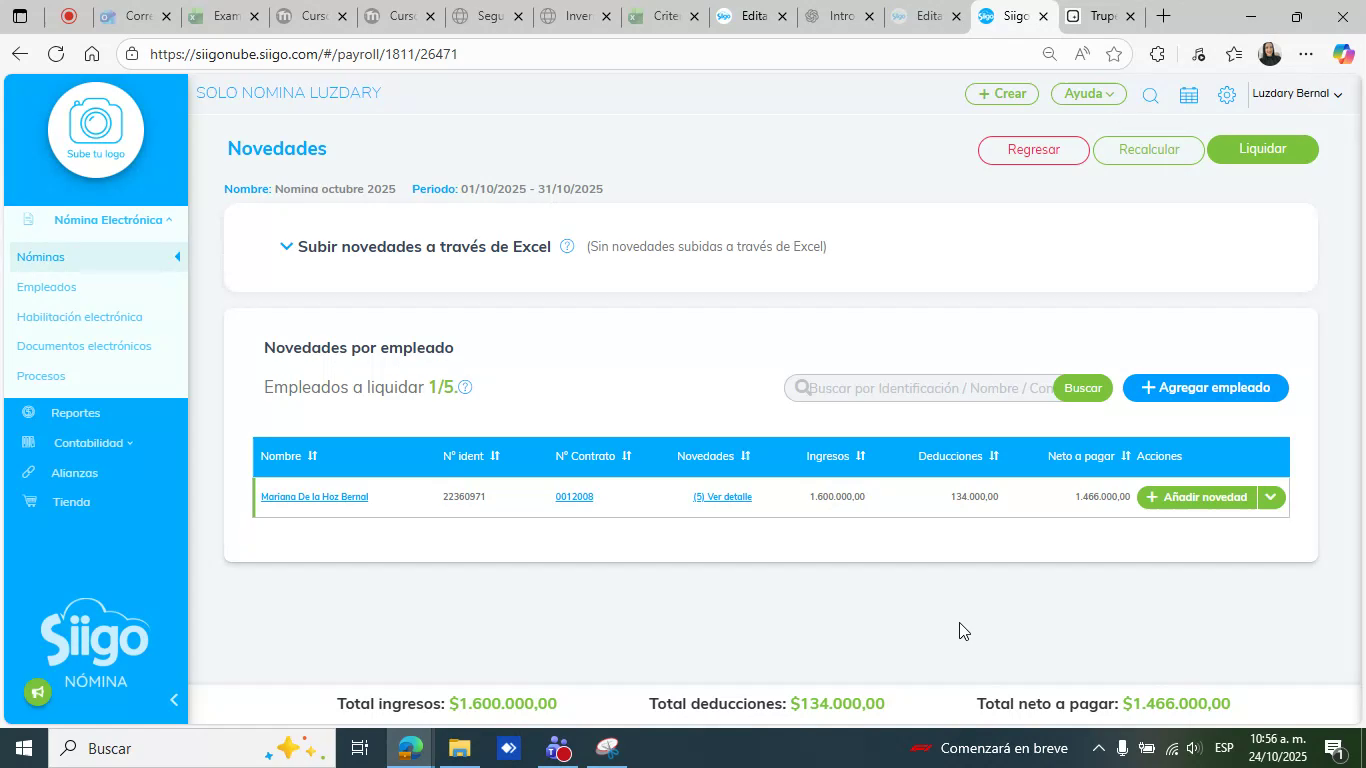
Task: Click the browser address bar URL
Action: point(303,54)
